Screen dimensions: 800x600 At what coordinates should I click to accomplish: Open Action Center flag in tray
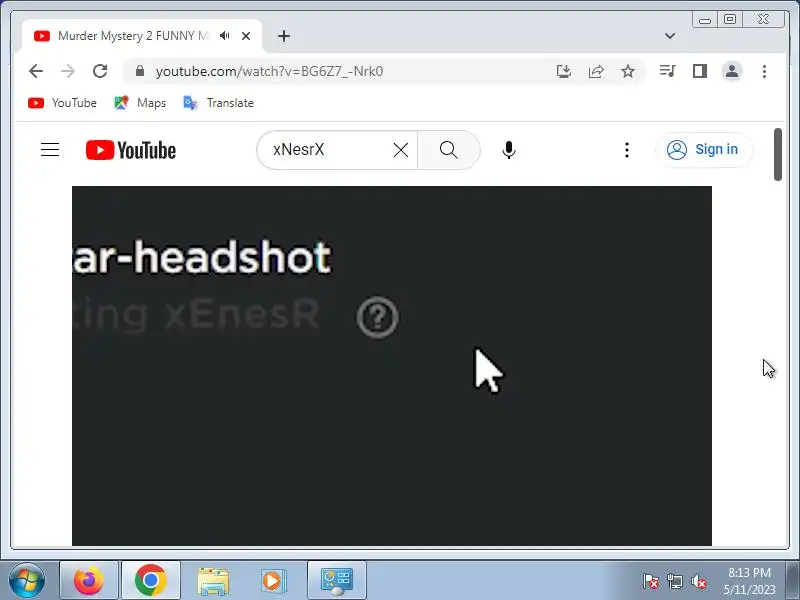651,581
